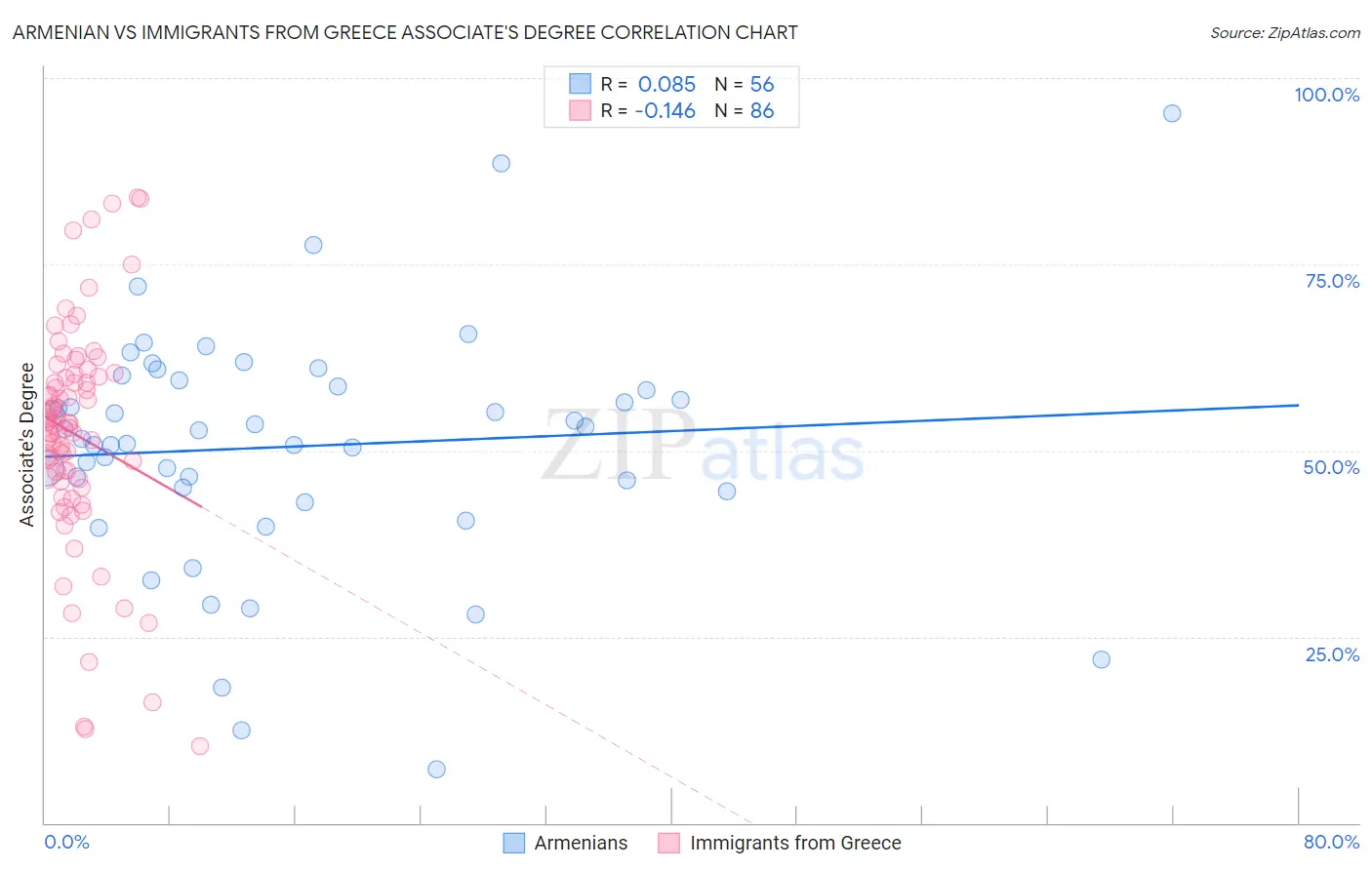Screen dimensions: 1372x870
Task: Click the 100.0% y-axis label
Action: (x=1326, y=95)
